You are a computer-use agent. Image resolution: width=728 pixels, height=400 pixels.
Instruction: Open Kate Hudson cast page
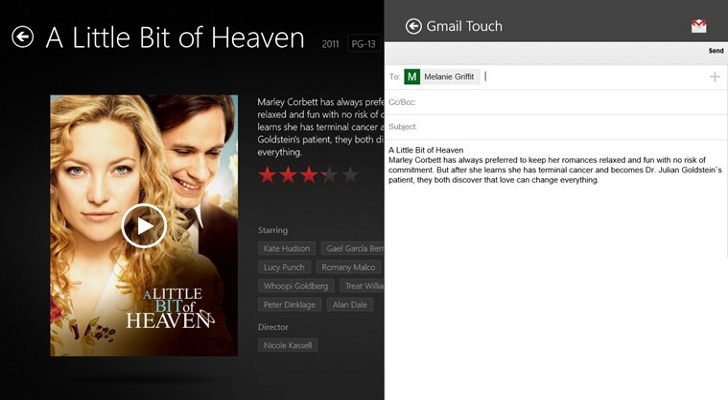[287, 248]
